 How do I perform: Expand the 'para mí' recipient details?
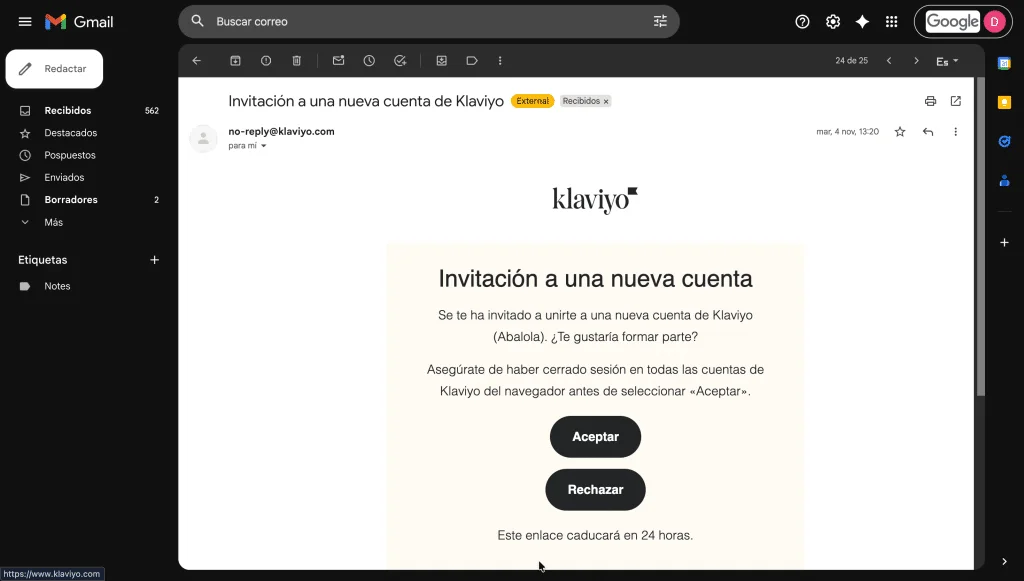[x=264, y=146]
